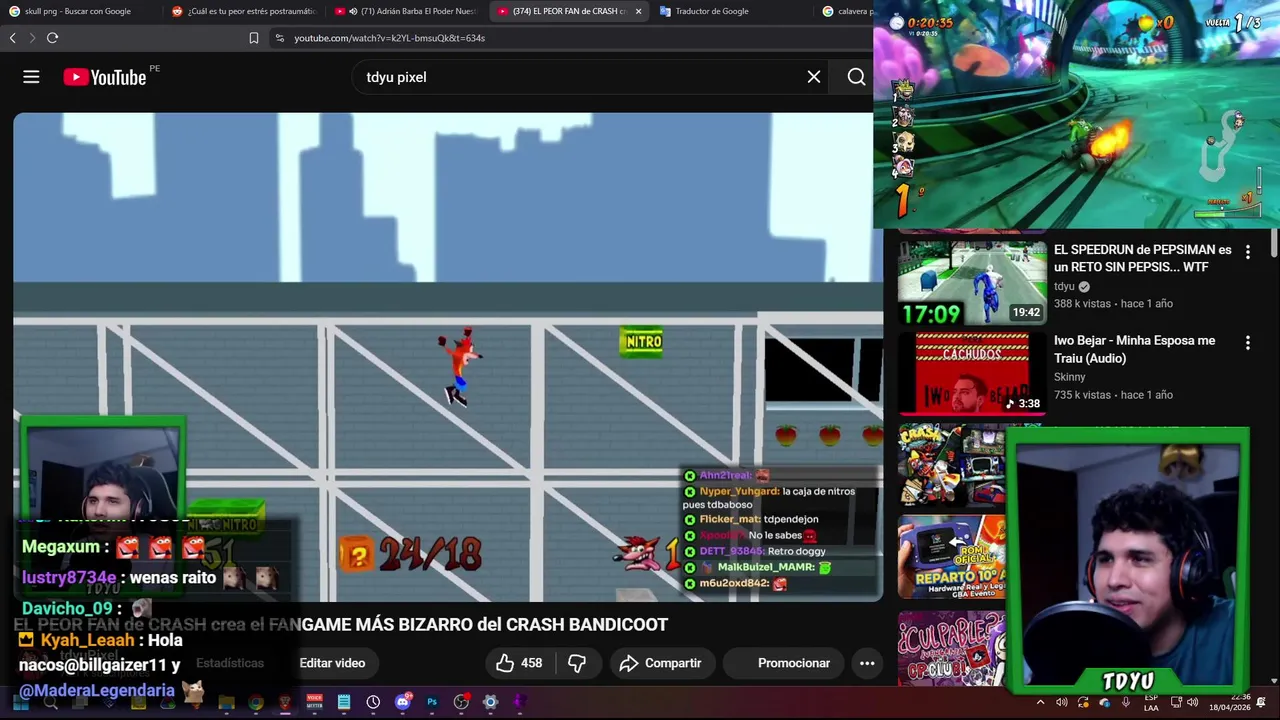
Task: Open 'Iwo Bejar - Minha Esposa me Traiu' title
Action: [1135, 349]
